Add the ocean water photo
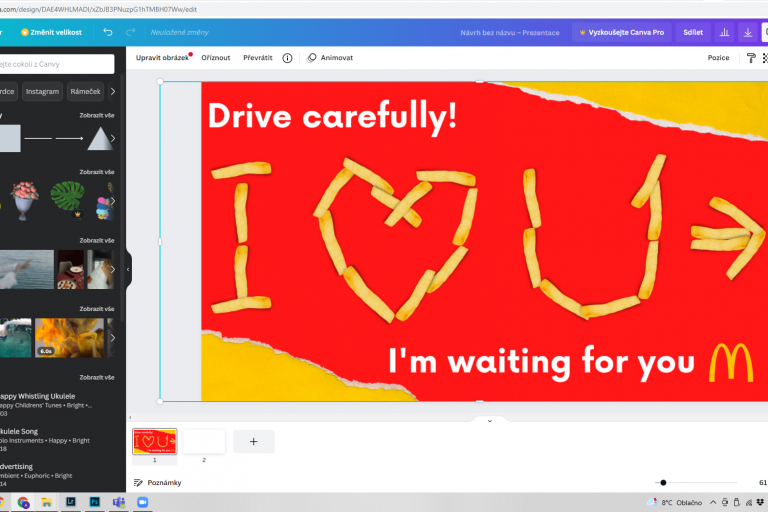The image size is (768, 512). (26, 269)
